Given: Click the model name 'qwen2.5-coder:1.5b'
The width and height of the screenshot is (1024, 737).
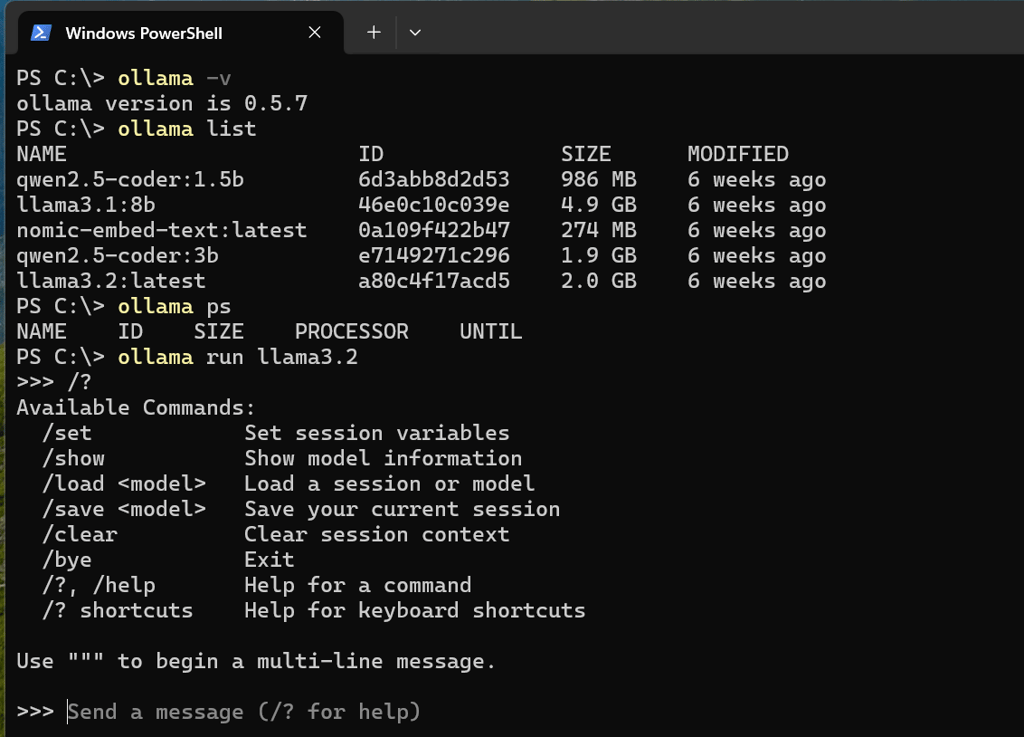Looking at the screenshot, I should pos(130,180).
